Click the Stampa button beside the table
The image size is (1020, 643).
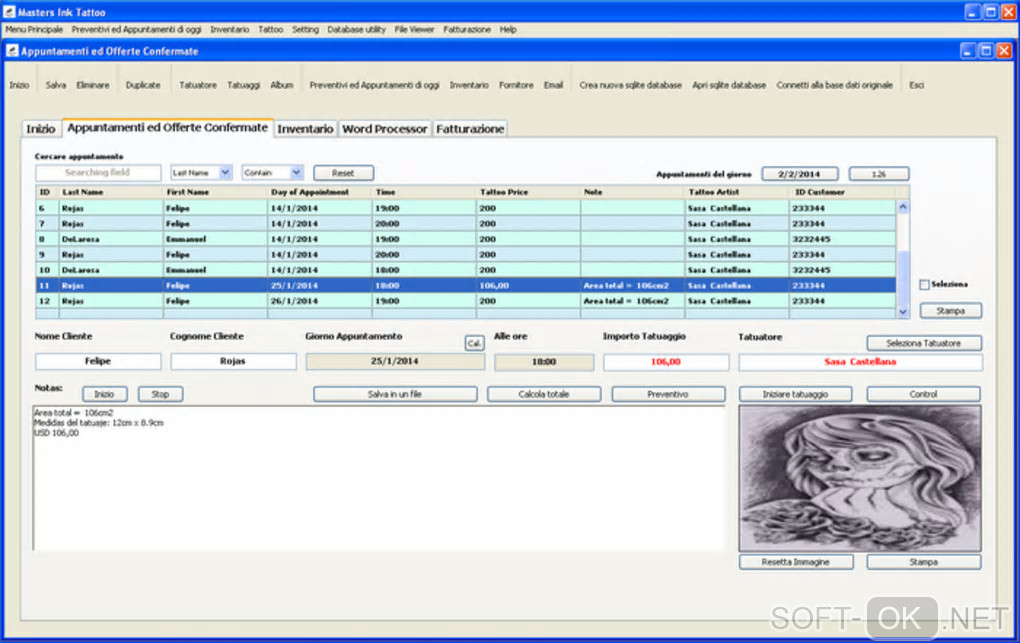pos(950,311)
